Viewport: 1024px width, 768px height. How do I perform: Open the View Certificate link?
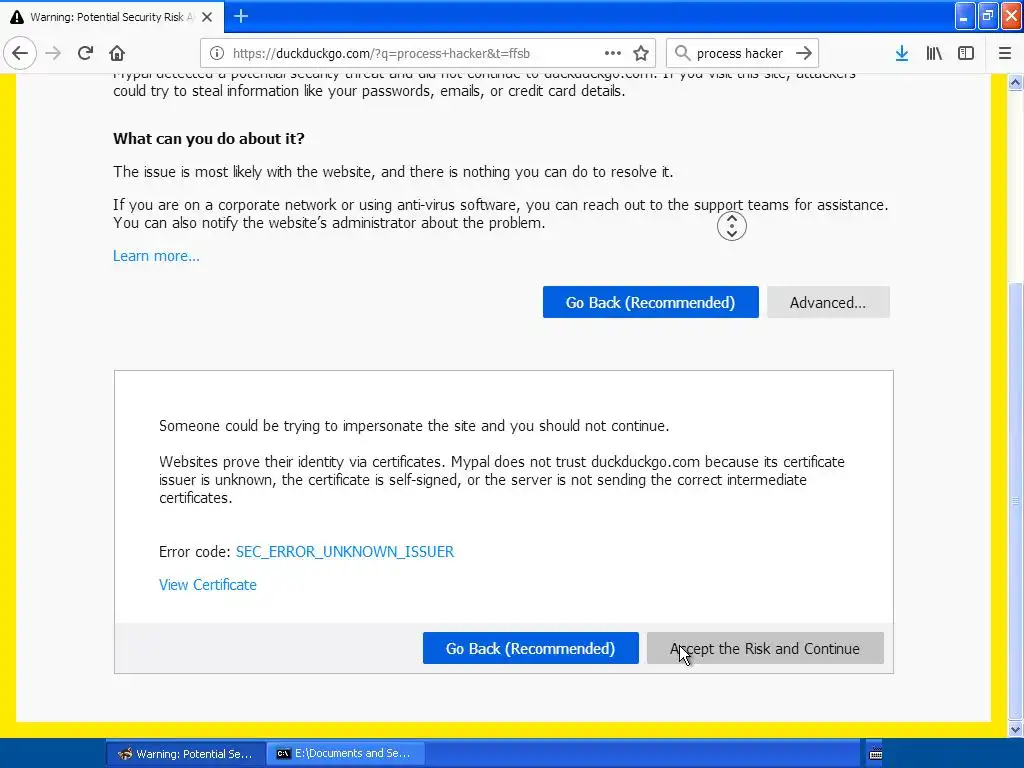(x=208, y=585)
